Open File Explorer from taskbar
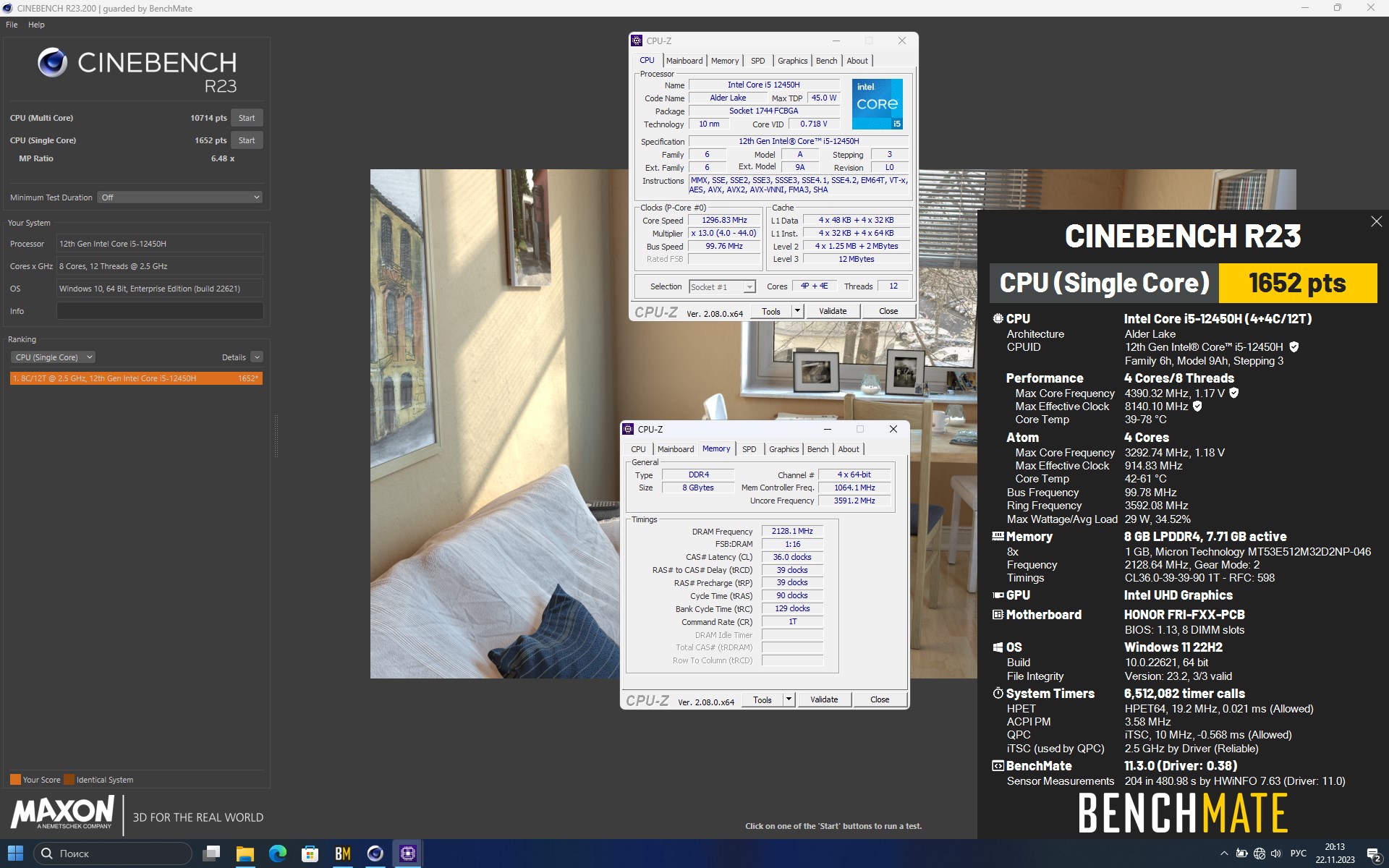1389x868 pixels. click(x=245, y=854)
